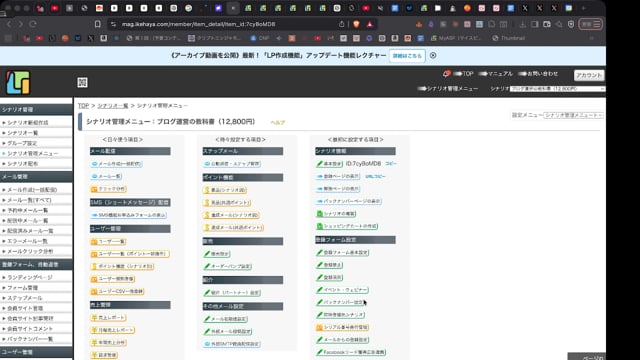Click ユーザー一覧(ポイント一括操作) button
Screen dimensions: 640x360
click(130, 254)
